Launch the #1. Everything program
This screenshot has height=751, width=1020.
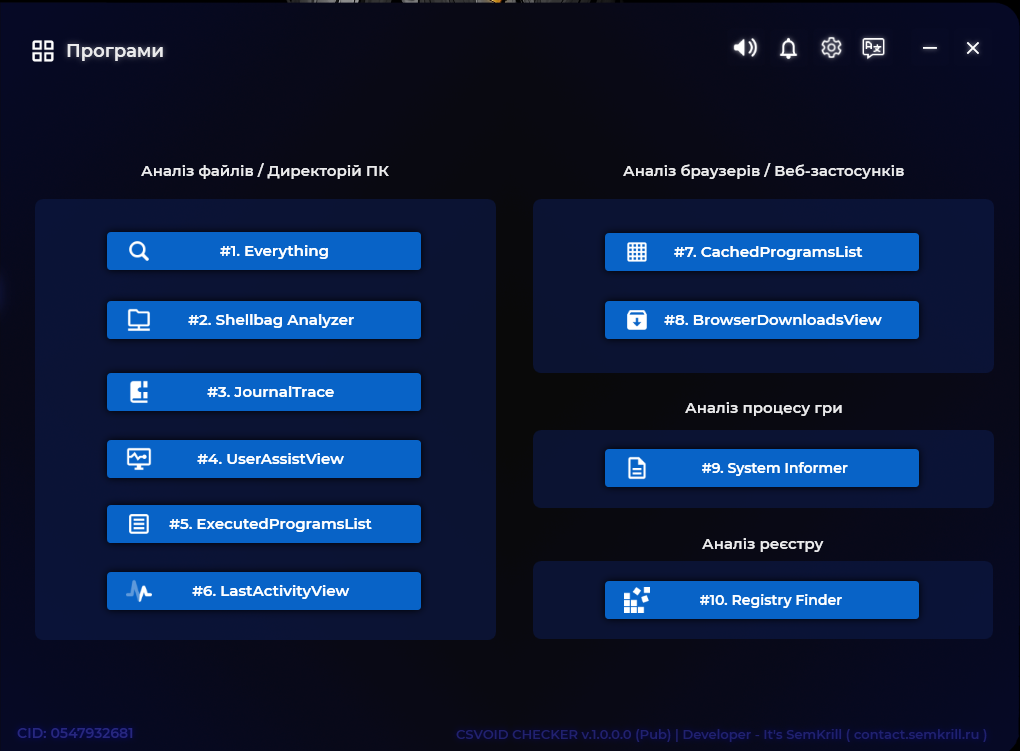click(x=274, y=251)
